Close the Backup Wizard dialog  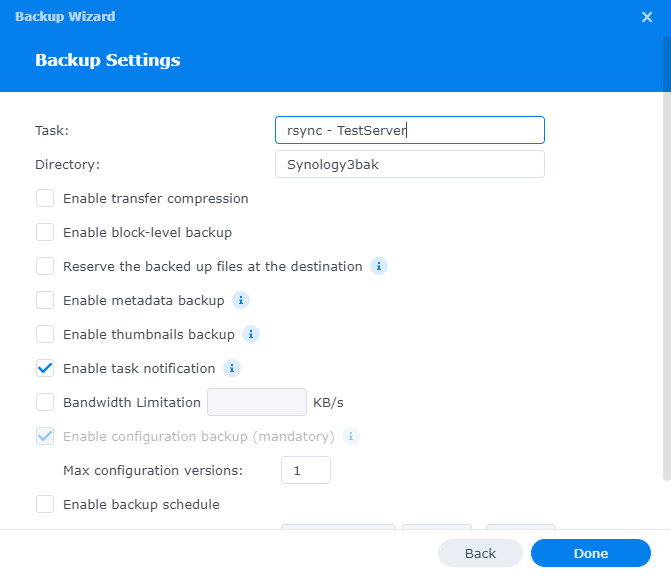[647, 17]
